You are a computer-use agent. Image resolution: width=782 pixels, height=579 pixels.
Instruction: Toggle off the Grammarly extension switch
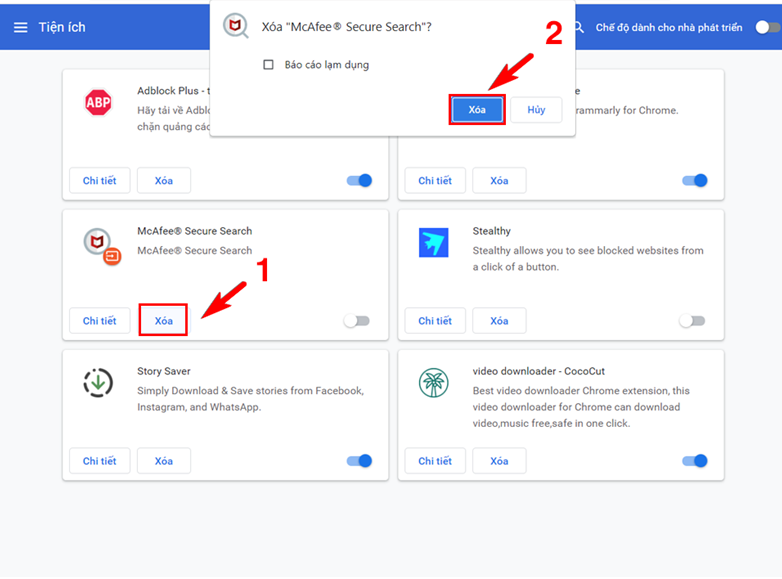(x=695, y=181)
